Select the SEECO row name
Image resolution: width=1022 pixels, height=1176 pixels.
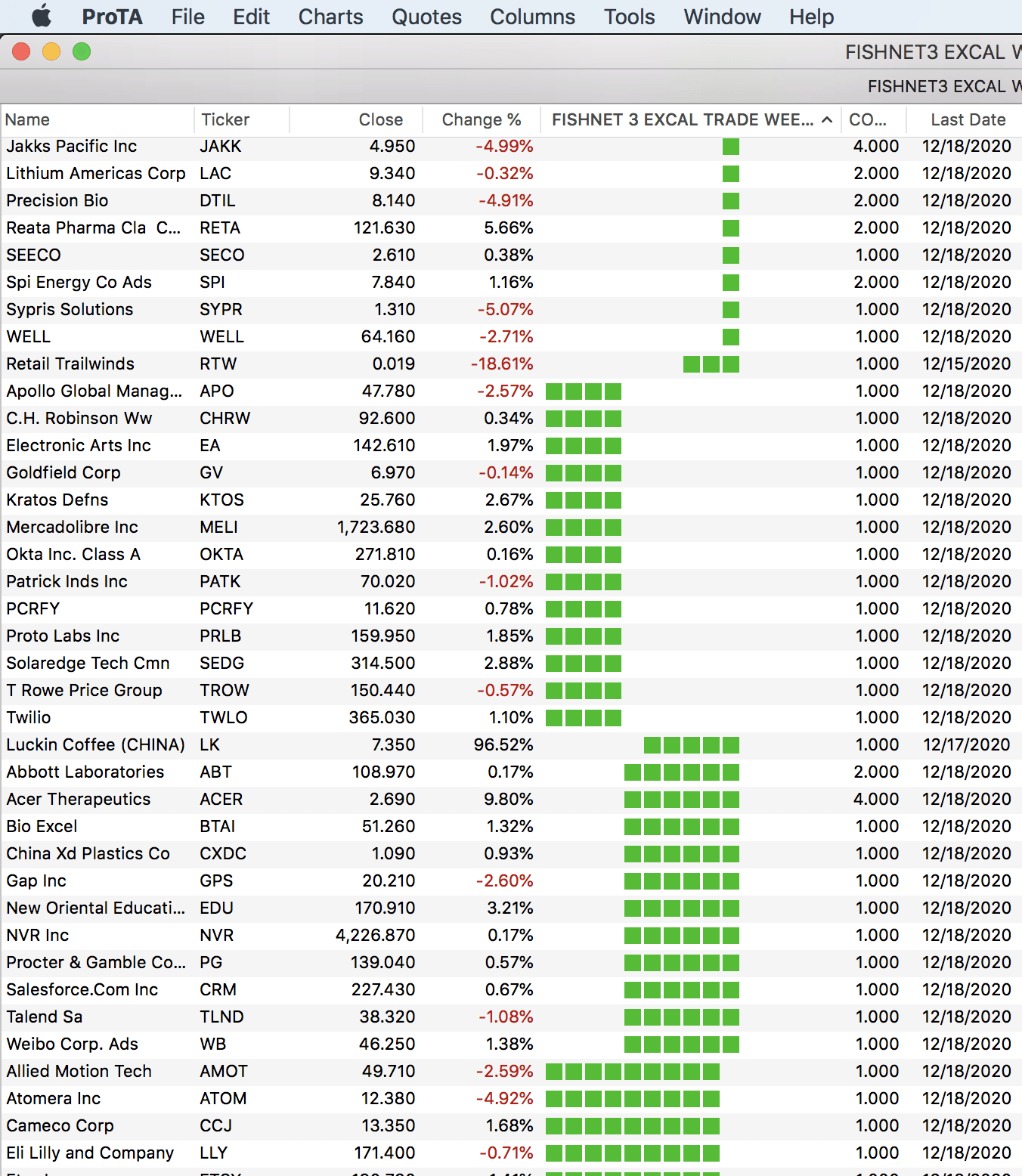point(34,255)
